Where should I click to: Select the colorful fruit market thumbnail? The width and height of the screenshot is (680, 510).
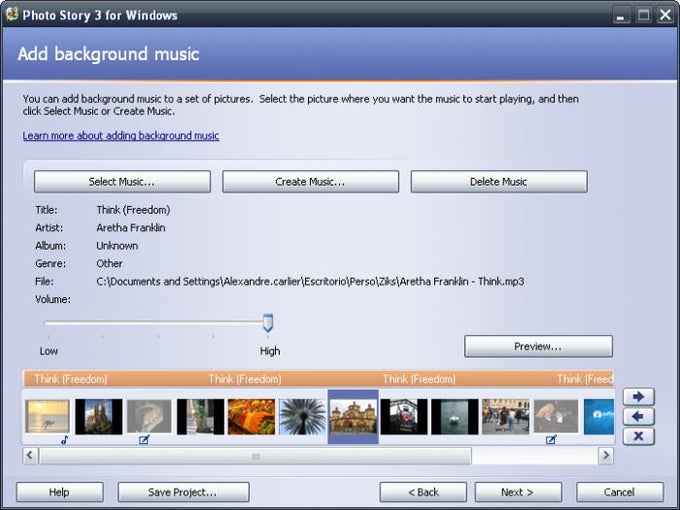coord(252,417)
